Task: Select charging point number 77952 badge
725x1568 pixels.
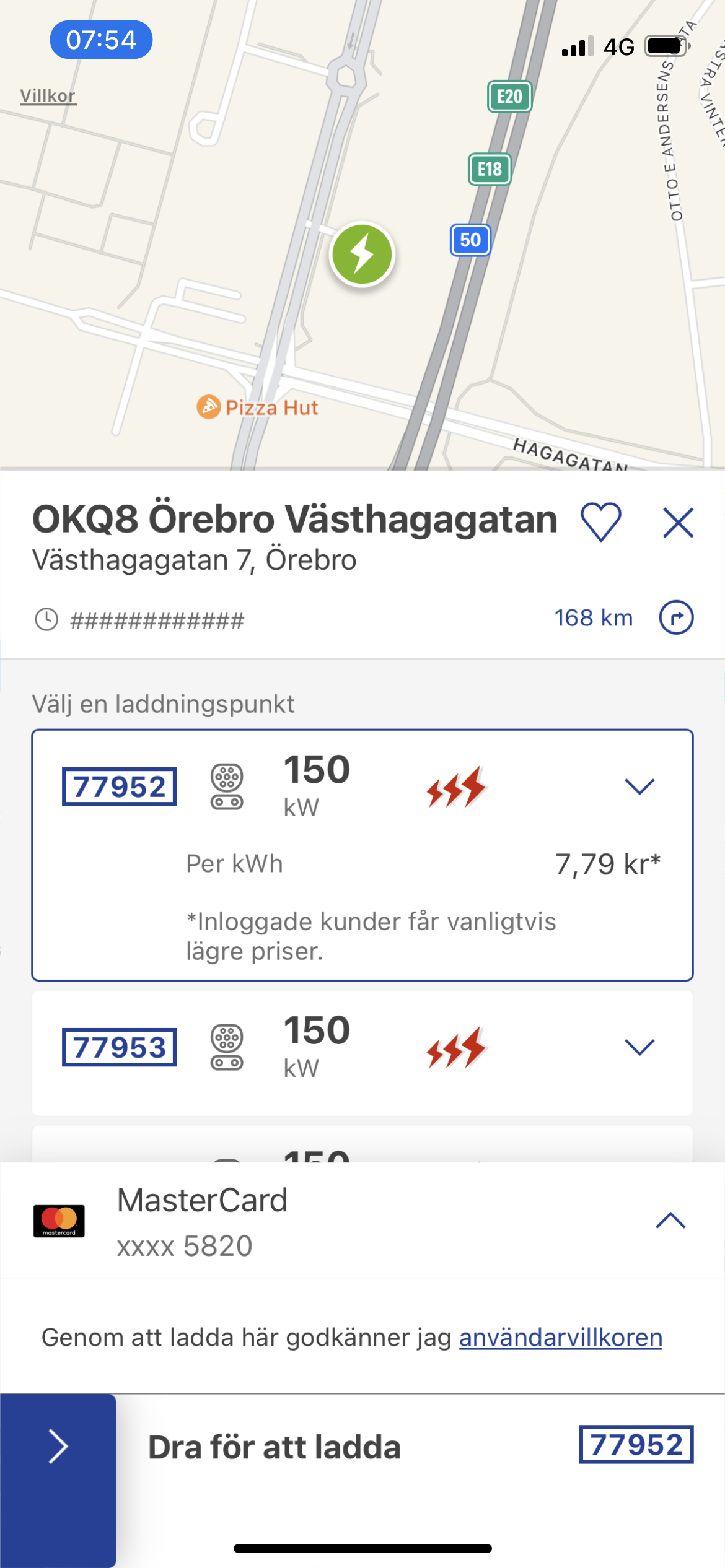Action: click(119, 786)
